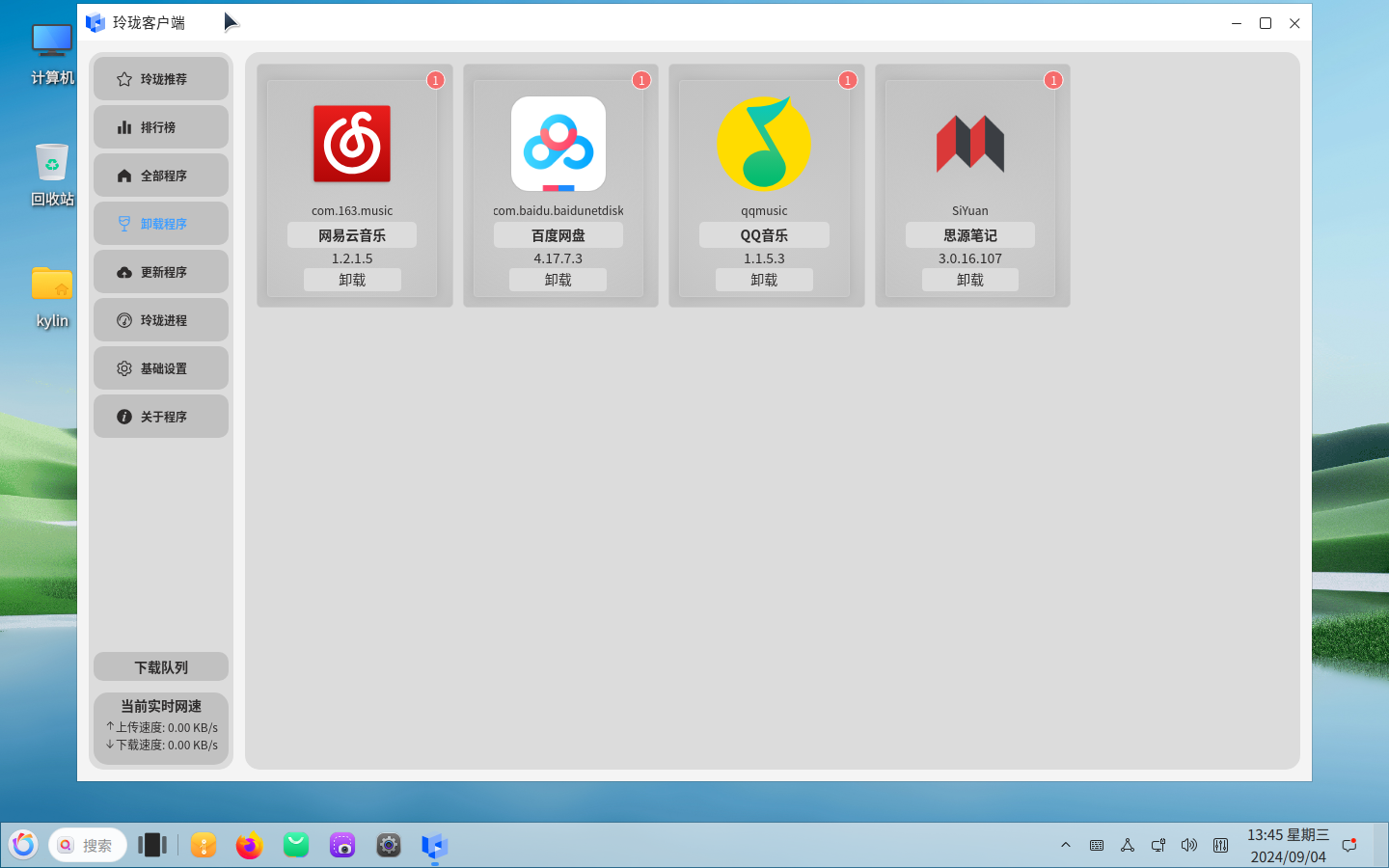Screen dimensions: 1389x868
Task: Open the 关于程序 about tab
Action: pos(161,417)
